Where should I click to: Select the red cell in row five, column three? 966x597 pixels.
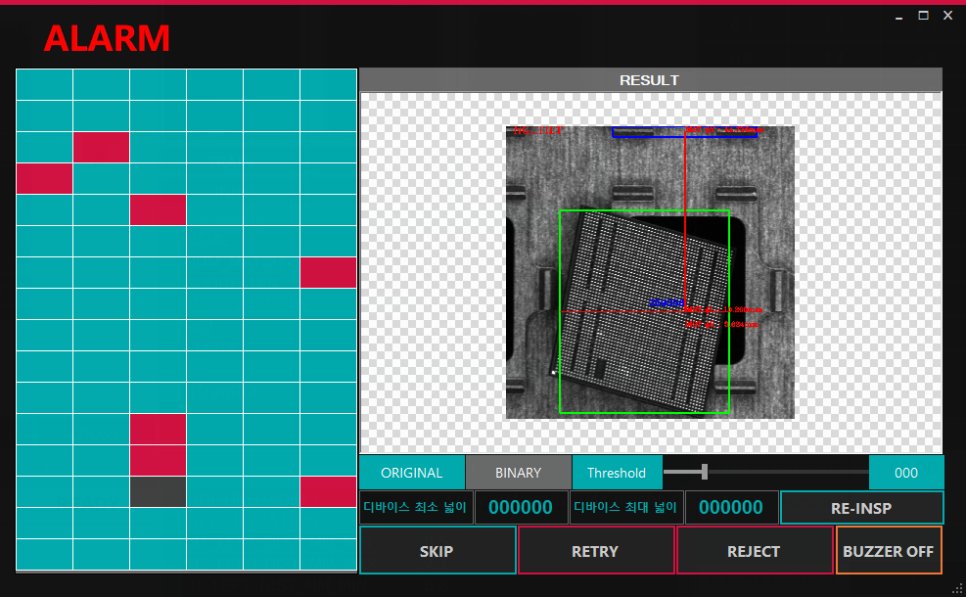158,210
